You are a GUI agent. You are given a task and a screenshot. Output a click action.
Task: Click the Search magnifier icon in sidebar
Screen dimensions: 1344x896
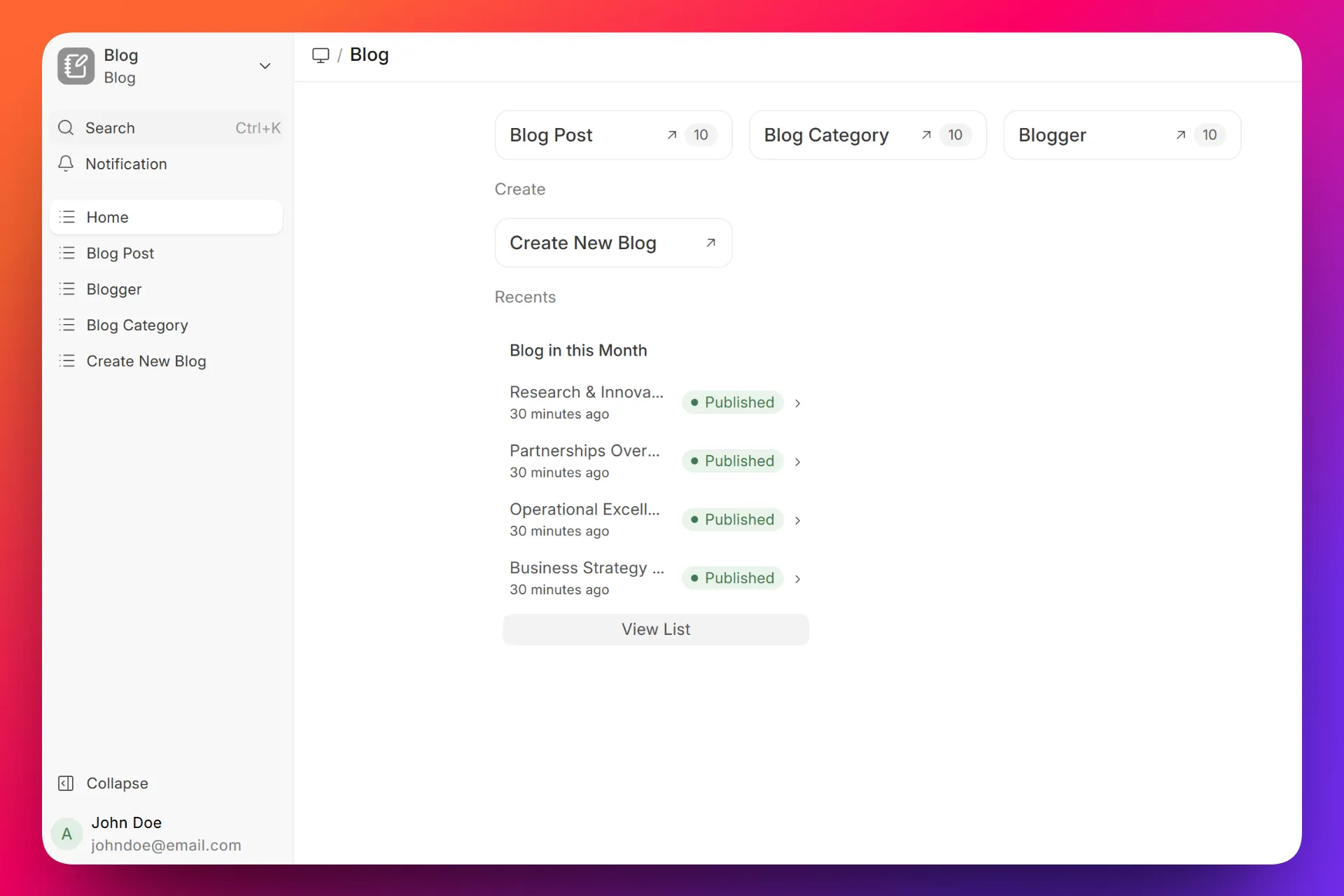(x=66, y=128)
